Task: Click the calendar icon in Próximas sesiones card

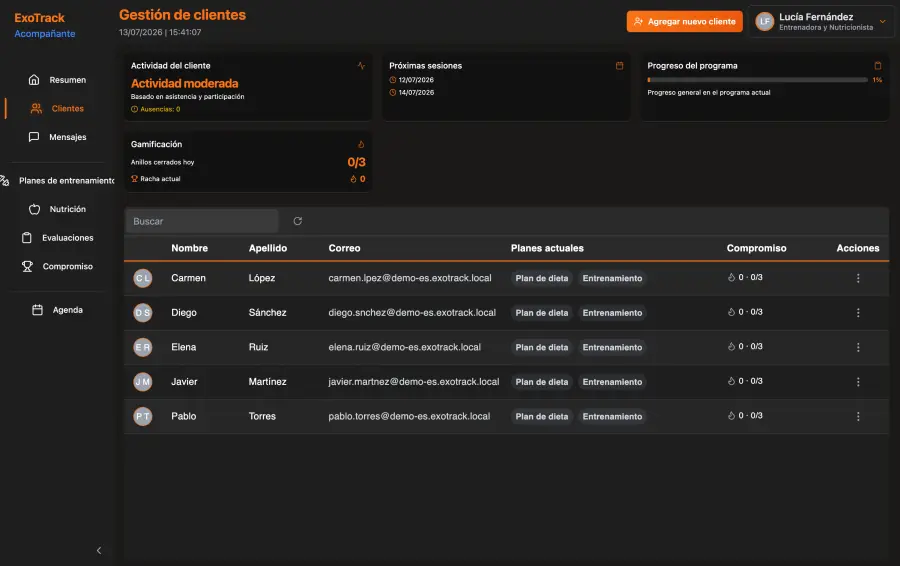Action: (x=619, y=65)
